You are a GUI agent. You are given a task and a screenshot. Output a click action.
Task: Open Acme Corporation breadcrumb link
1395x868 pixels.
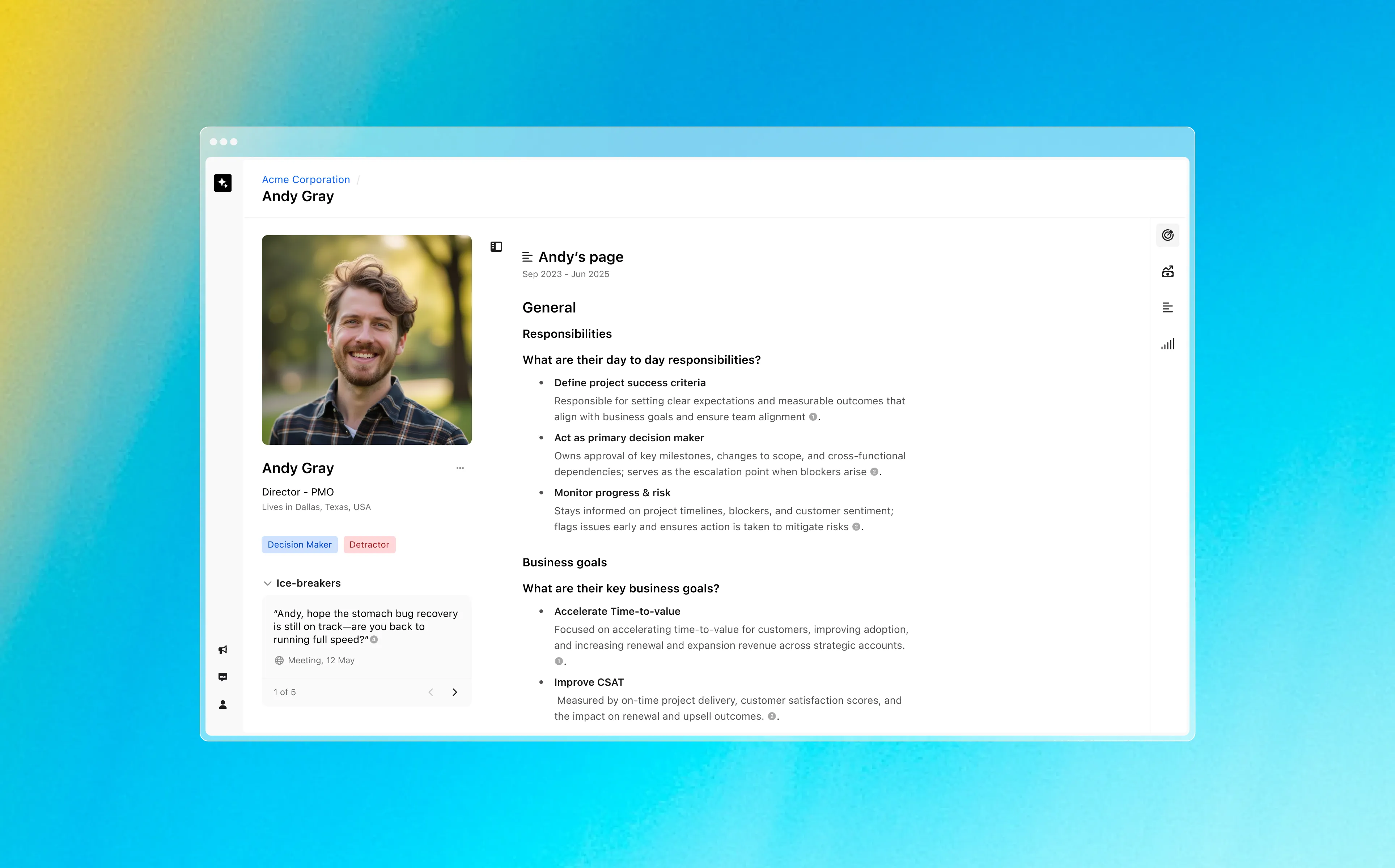305,180
